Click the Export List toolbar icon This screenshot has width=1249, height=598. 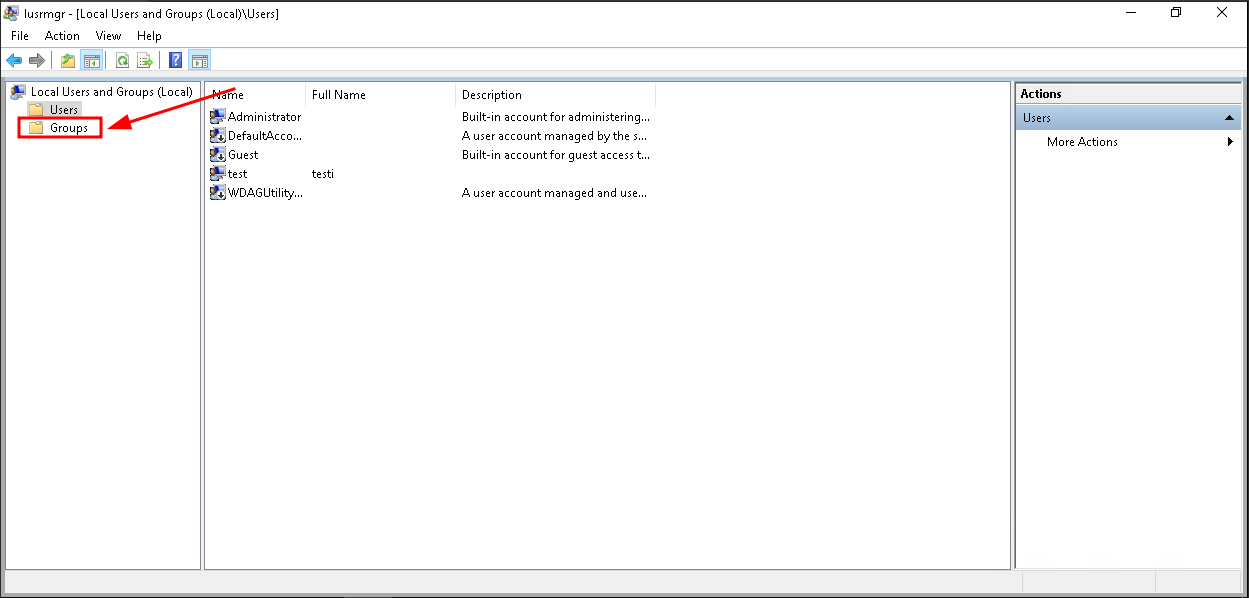tap(145, 60)
